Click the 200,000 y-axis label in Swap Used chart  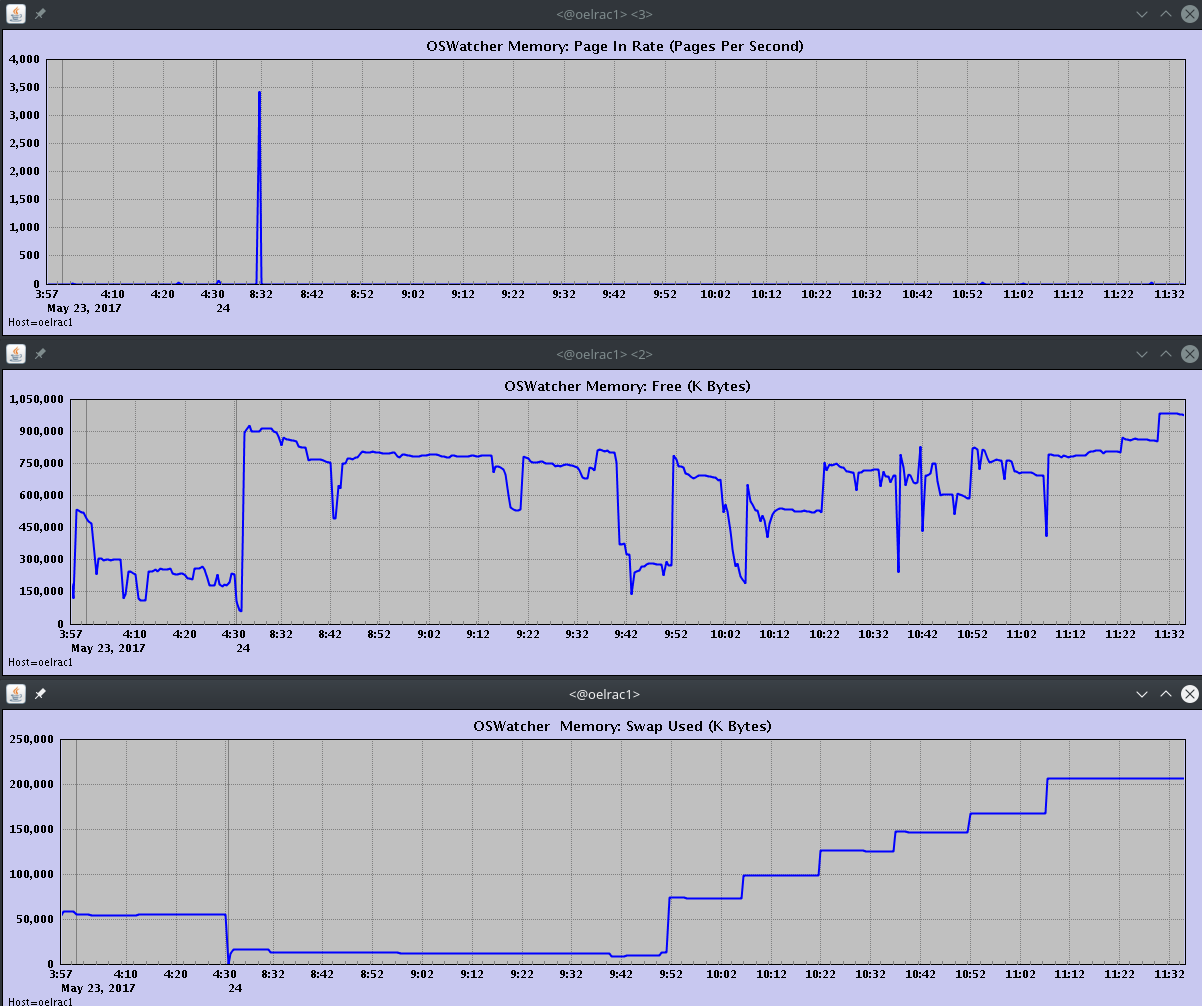[31, 784]
